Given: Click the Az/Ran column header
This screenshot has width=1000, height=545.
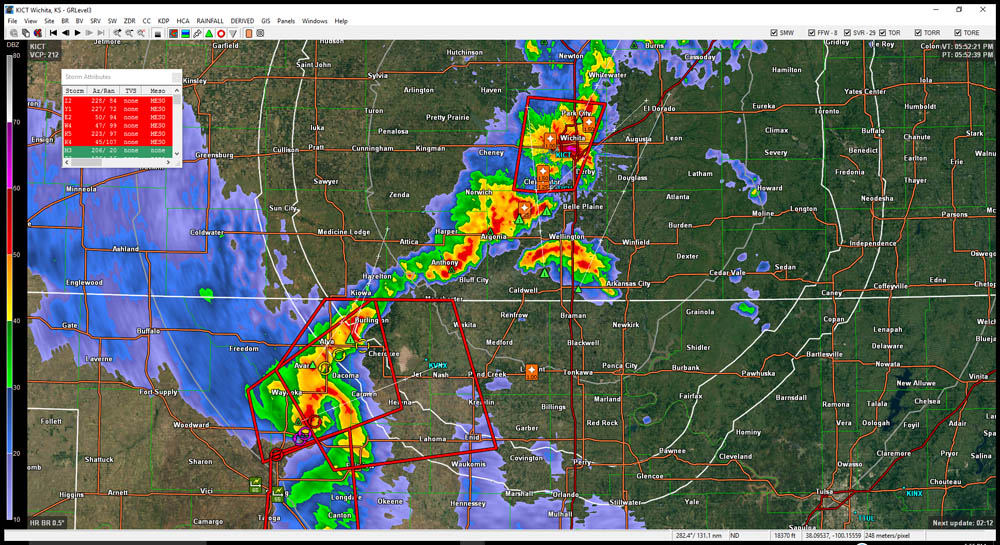Looking at the screenshot, I should coord(104,90).
